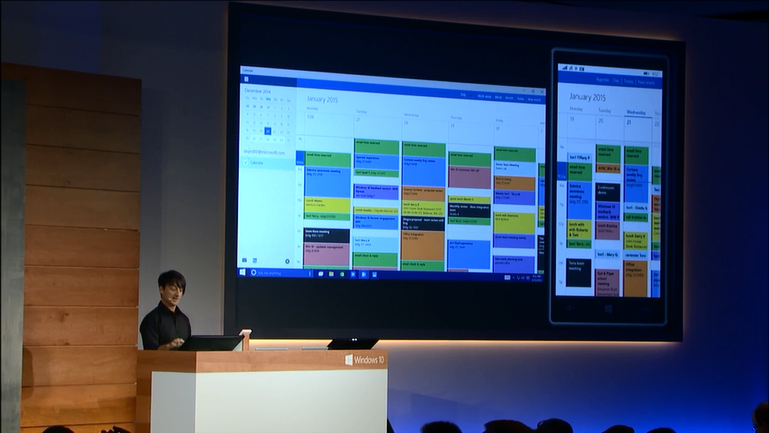The image size is (769, 433).
Task: Tap Wednesday's orange Office integration on phone
Action: pyautogui.click(x=636, y=278)
